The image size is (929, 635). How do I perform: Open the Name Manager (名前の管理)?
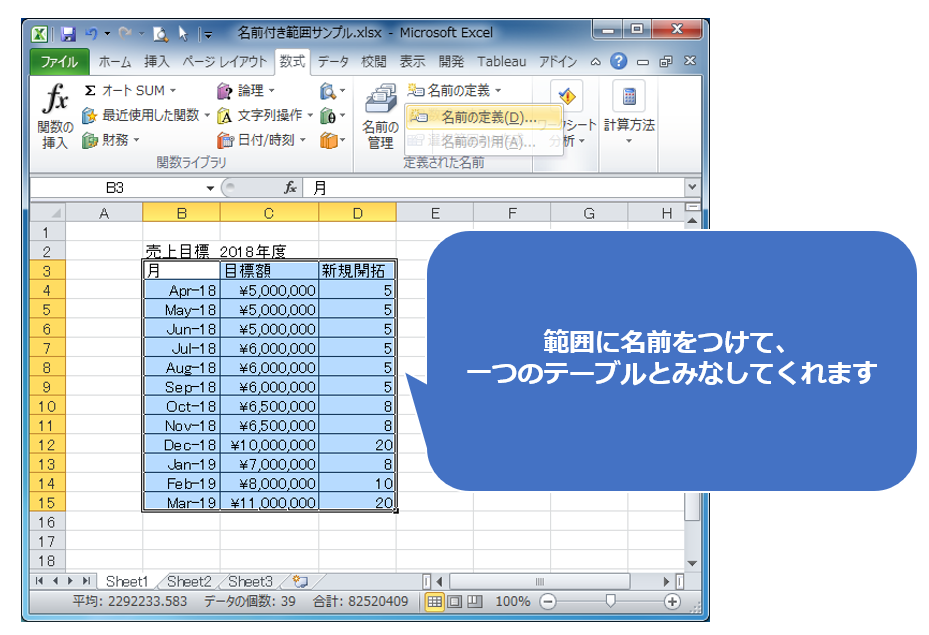pos(380,118)
